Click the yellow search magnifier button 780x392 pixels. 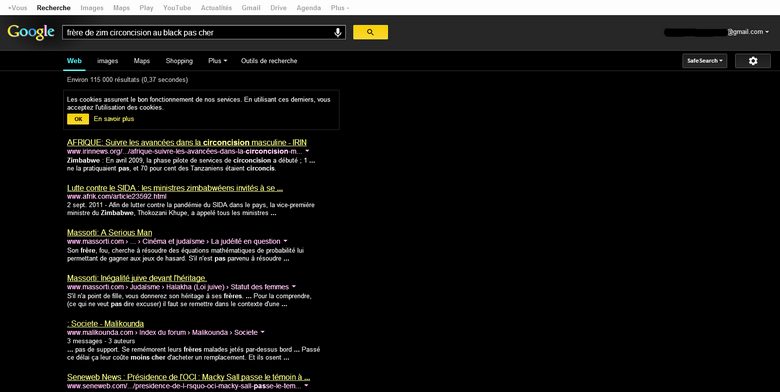371,32
